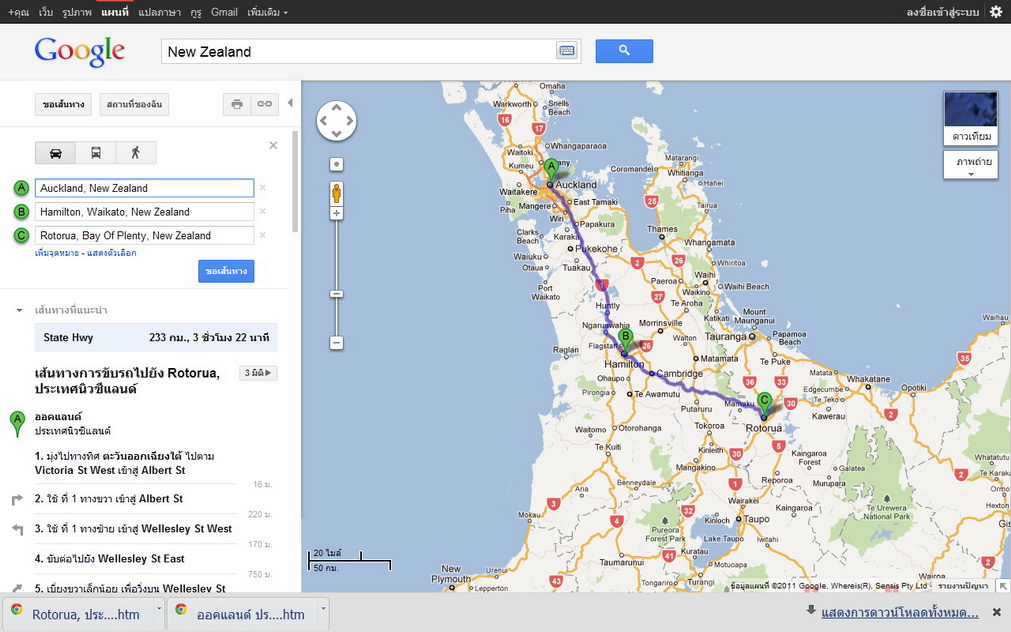
Task: Click the รายงานปัญหา link on the map
Action: [x=963, y=586]
